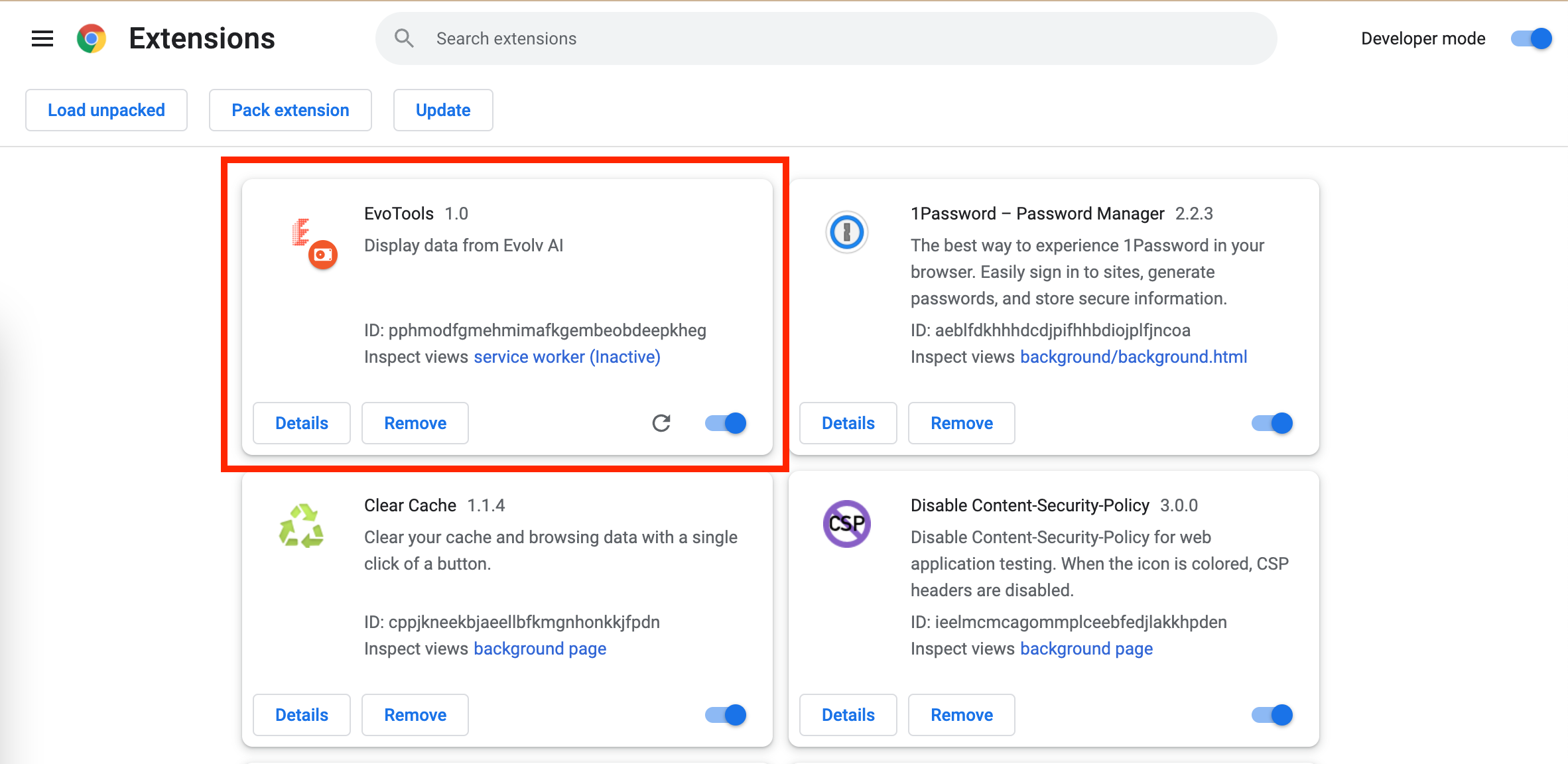Image resolution: width=1568 pixels, height=764 pixels.
Task: Open the service worker (Inactive) link
Action: click(566, 357)
